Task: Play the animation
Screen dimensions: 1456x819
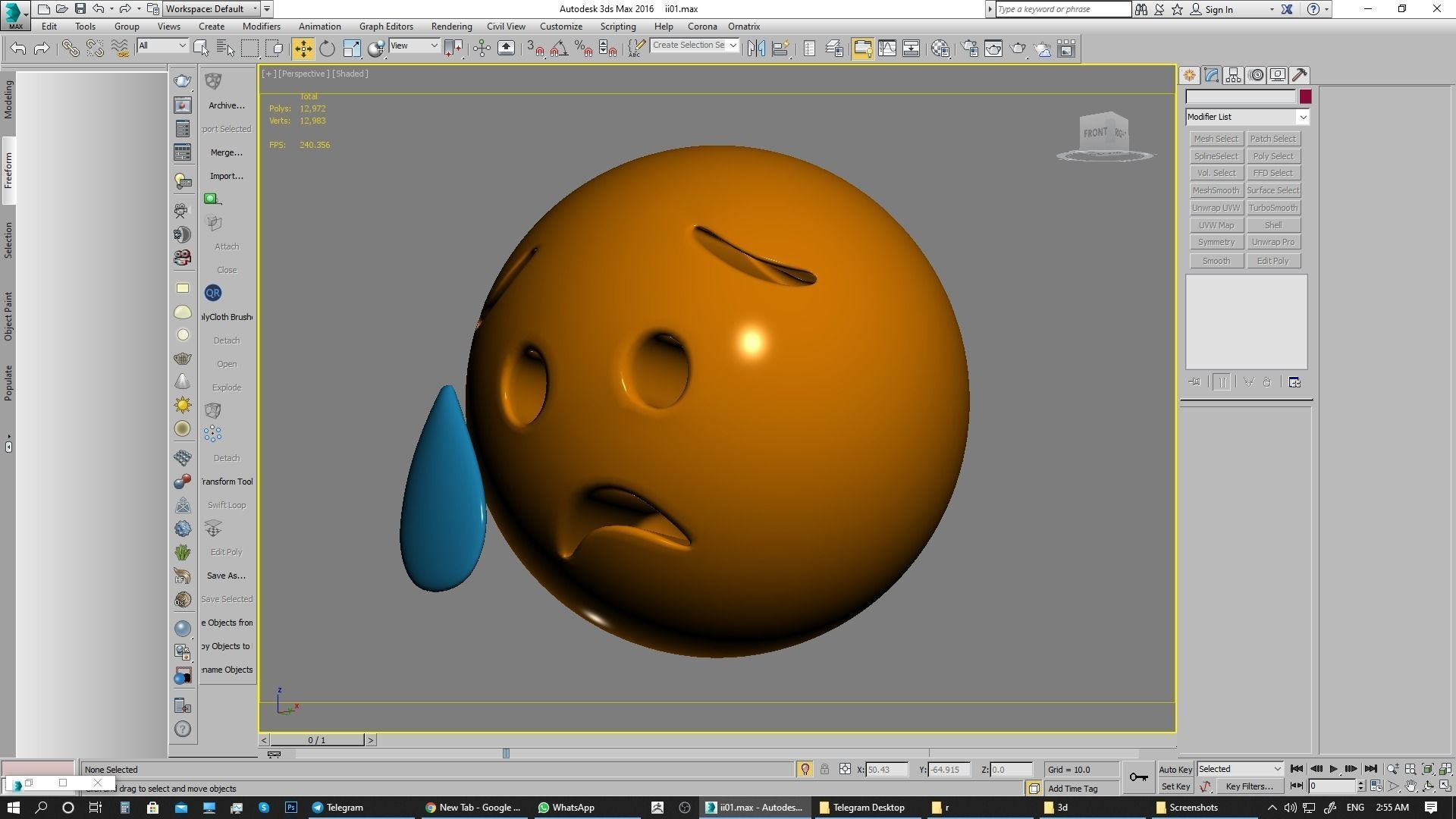Action: 1333,769
